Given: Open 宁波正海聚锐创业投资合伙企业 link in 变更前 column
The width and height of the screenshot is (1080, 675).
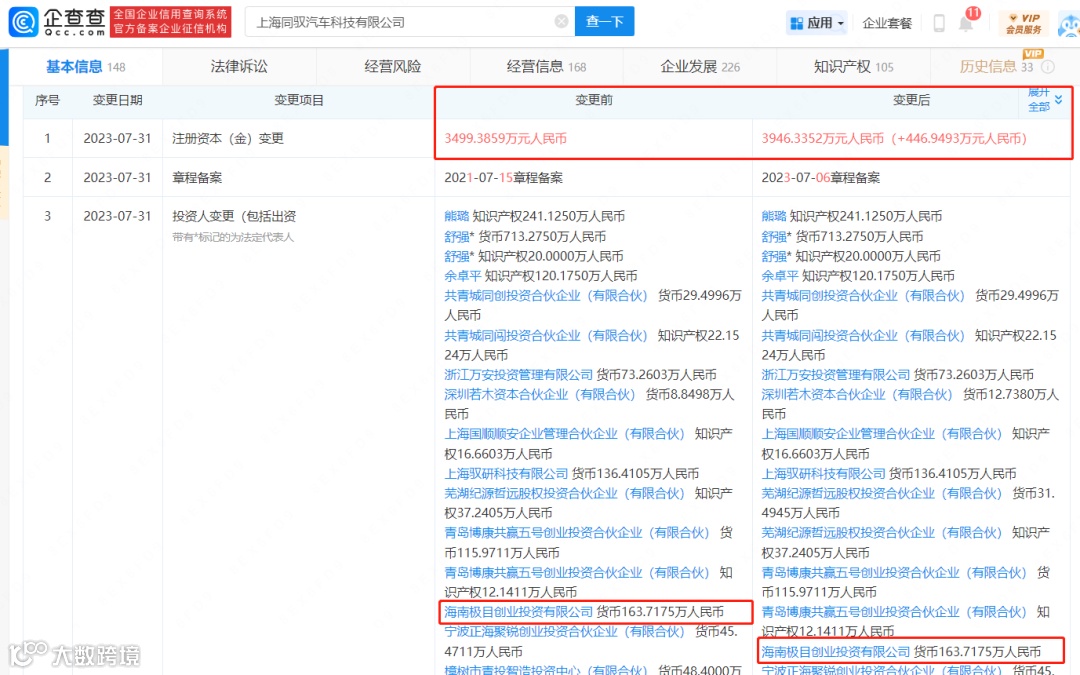Looking at the screenshot, I should (564, 632).
